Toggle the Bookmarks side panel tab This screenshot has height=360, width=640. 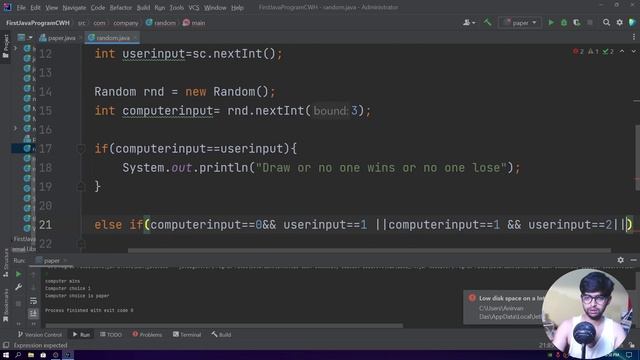pos(6,304)
